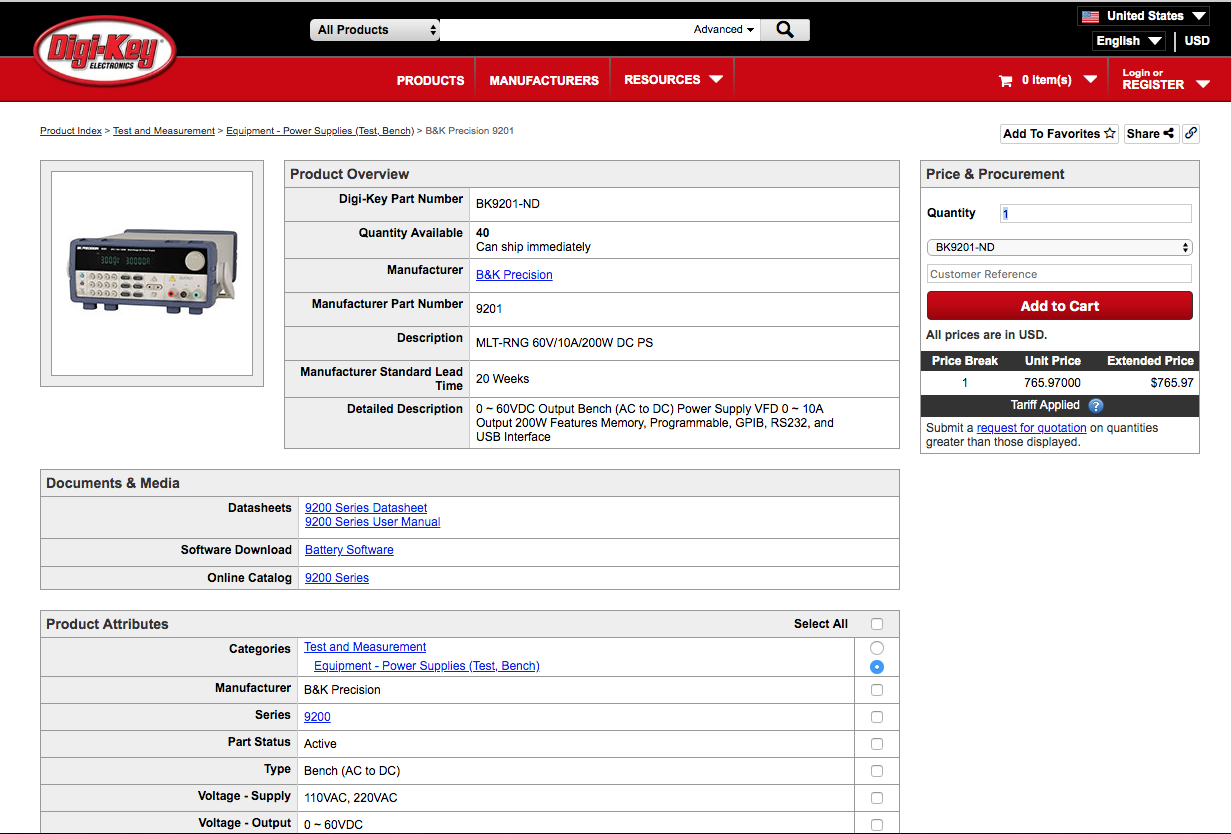The height and width of the screenshot is (834, 1231).
Task: Go to Test and Measurement breadcrumb
Action: [x=164, y=131]
